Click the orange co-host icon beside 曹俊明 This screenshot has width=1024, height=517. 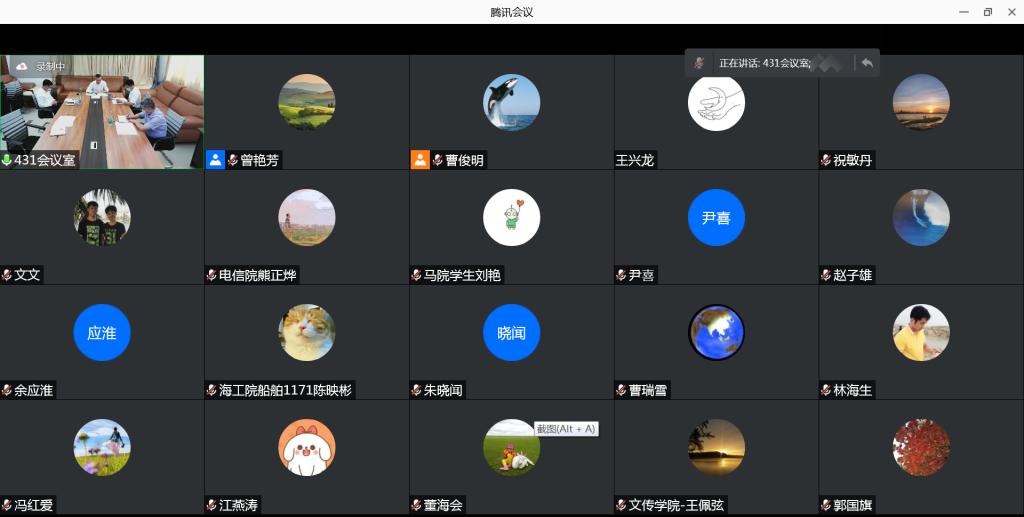[420, 160]
